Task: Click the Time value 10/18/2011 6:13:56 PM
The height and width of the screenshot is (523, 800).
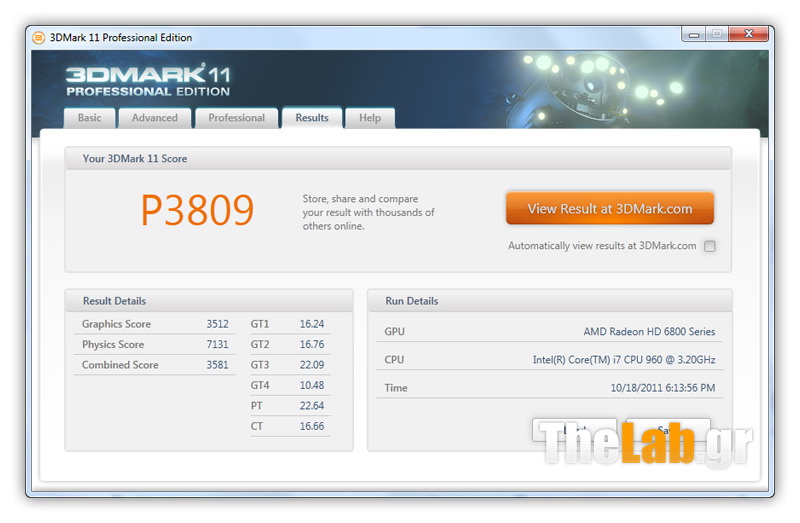Action: (663, 388)
